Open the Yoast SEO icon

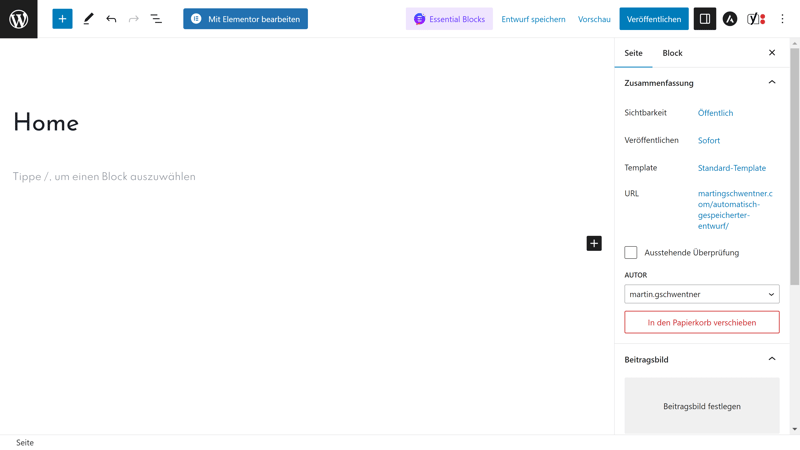[x=756, y=19]
